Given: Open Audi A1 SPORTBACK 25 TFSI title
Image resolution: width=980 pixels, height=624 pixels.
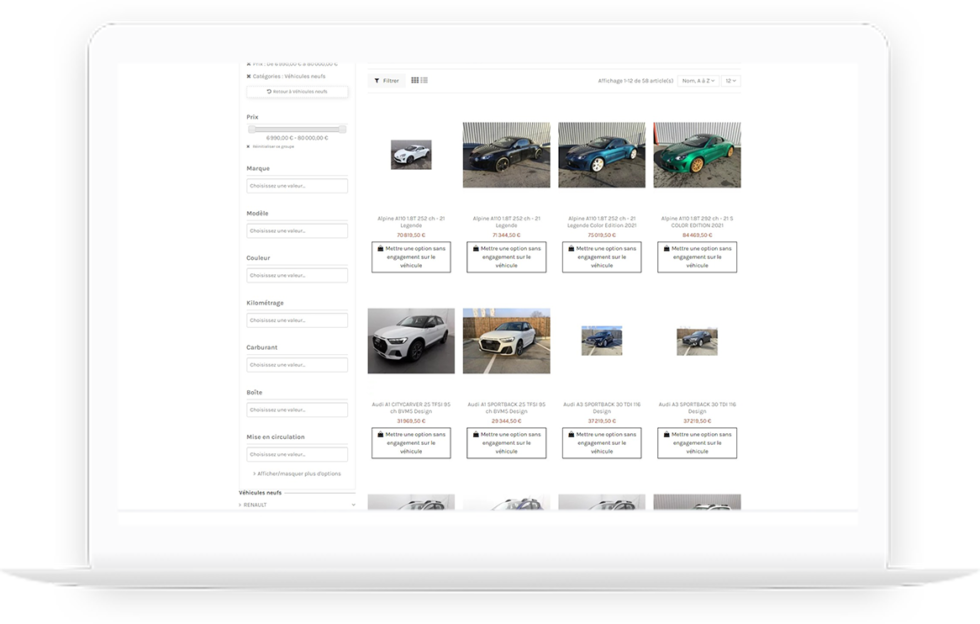Looking at the screenshot, I should [x=506, y=408].
